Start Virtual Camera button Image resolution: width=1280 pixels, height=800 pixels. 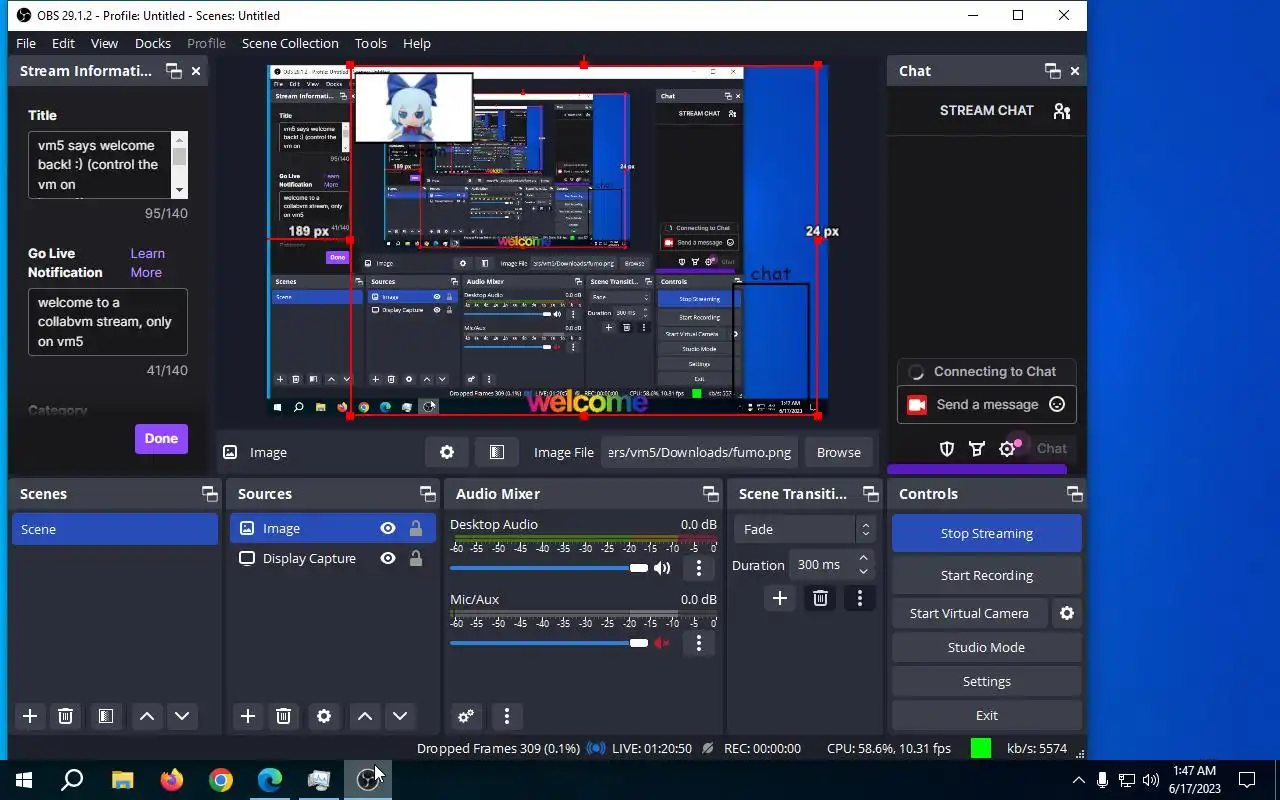[969, 613]
